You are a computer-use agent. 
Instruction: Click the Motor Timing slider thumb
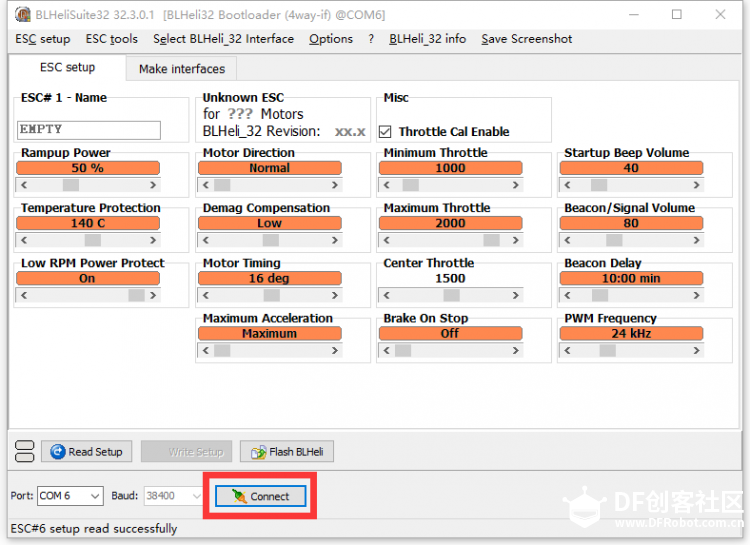272,295
